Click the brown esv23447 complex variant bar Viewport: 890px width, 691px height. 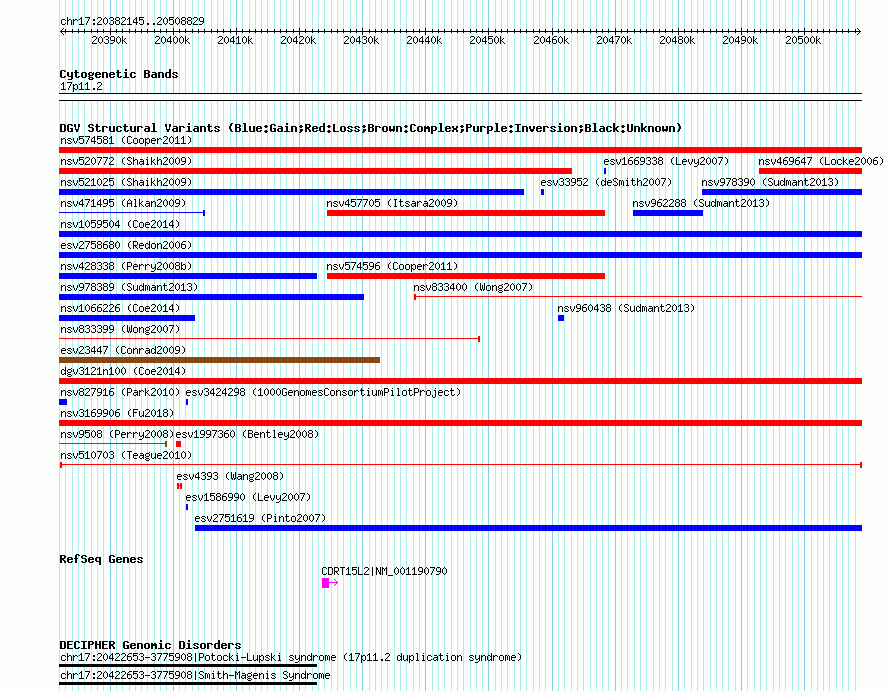[220, 360]
